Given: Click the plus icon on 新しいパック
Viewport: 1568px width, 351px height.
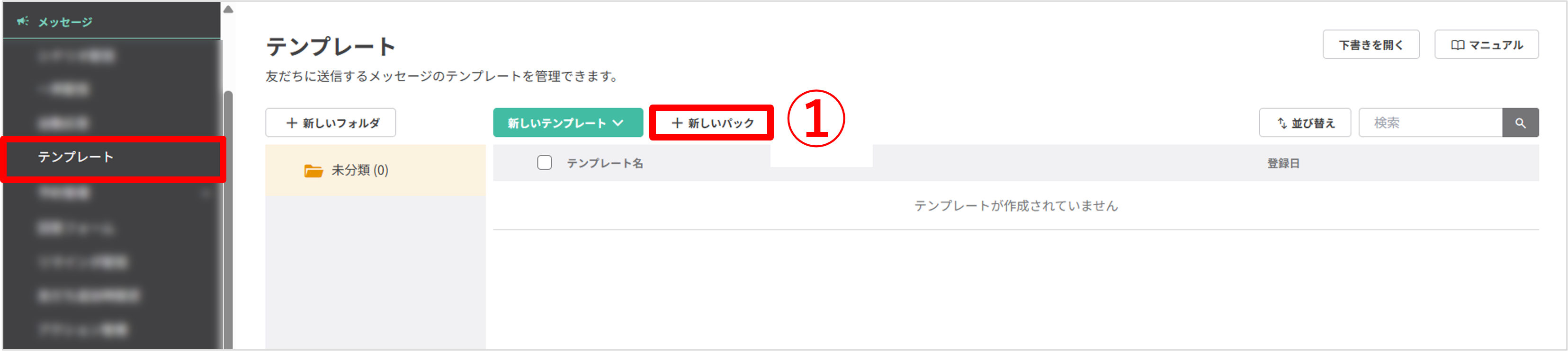Looking at the screenshot, I should click(678, 122).
